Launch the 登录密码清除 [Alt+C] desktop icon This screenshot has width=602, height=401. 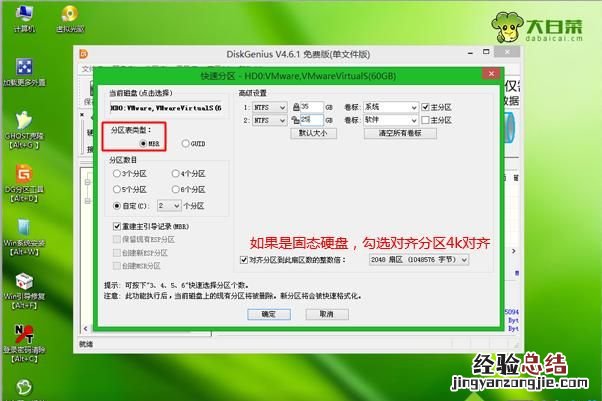(24, 344)
